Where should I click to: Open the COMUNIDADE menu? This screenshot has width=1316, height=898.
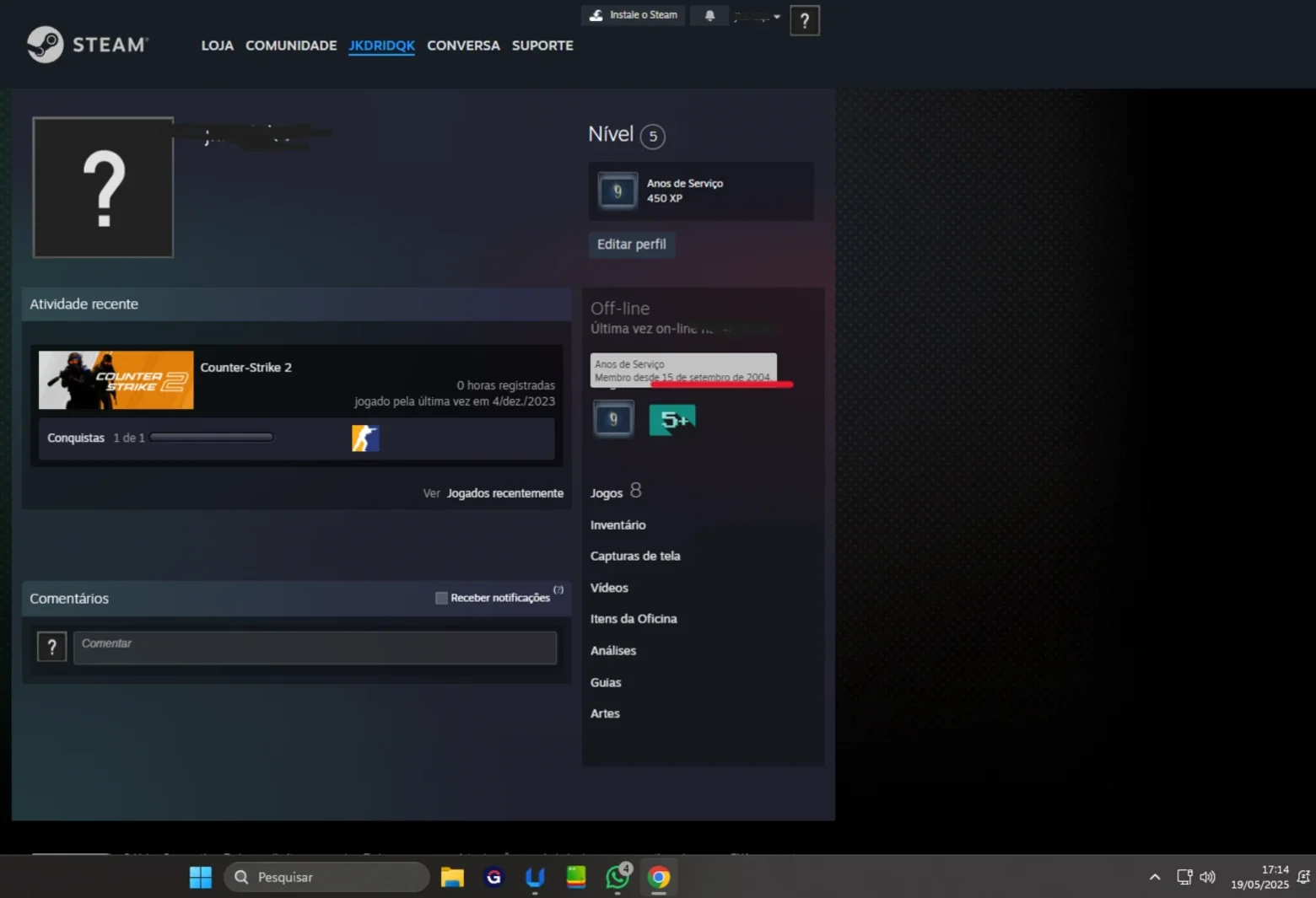[x=291, y=46]
